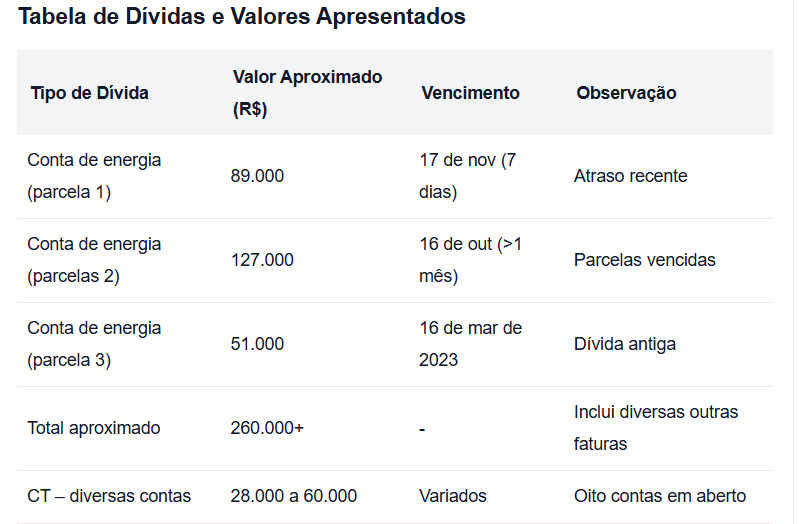801x524 pixels.
Task: Click the "Tipo de Dívida" column header
Action: (x=89, y=93)
